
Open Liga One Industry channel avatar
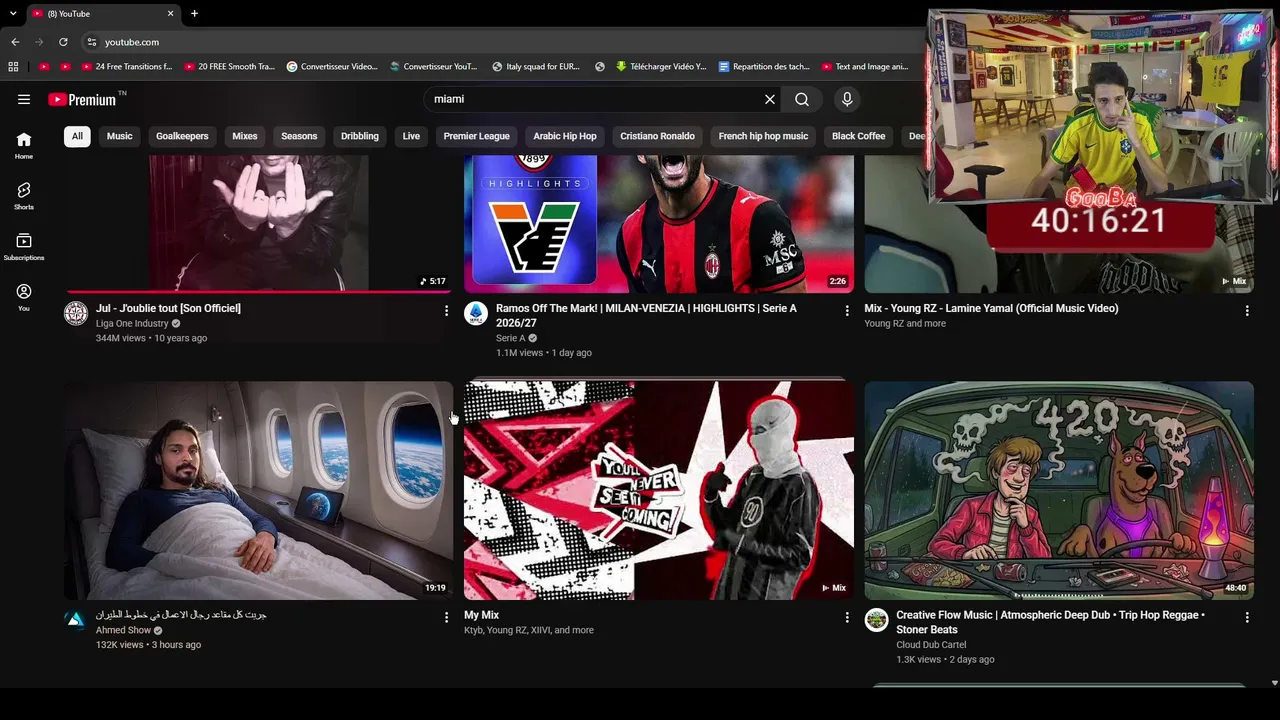tap(76, 314)
